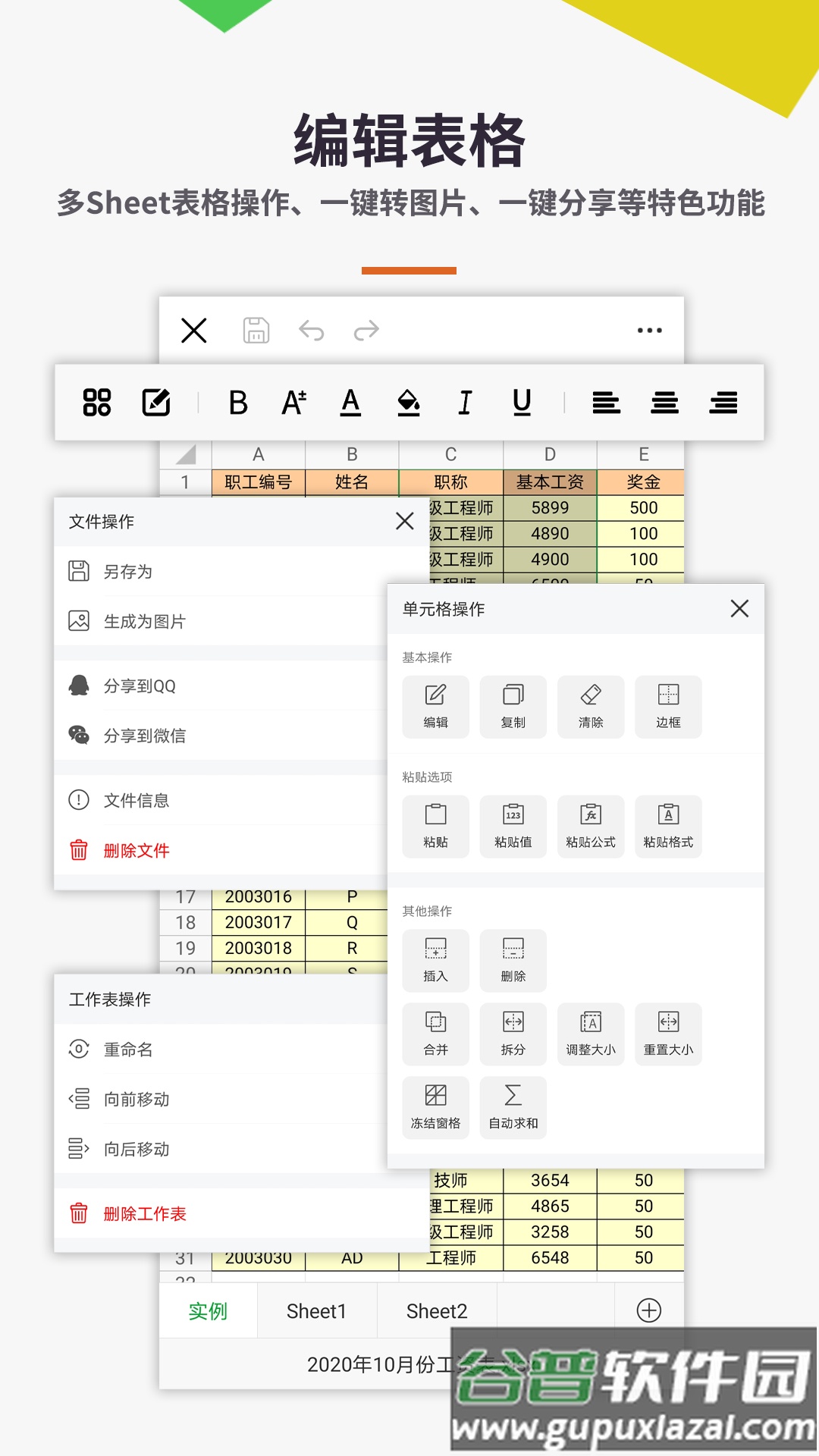Screen dimensions: 819x1456
Task: Select the cell containing 2003017
Action: pyautogui.click(x=259, y=922)
